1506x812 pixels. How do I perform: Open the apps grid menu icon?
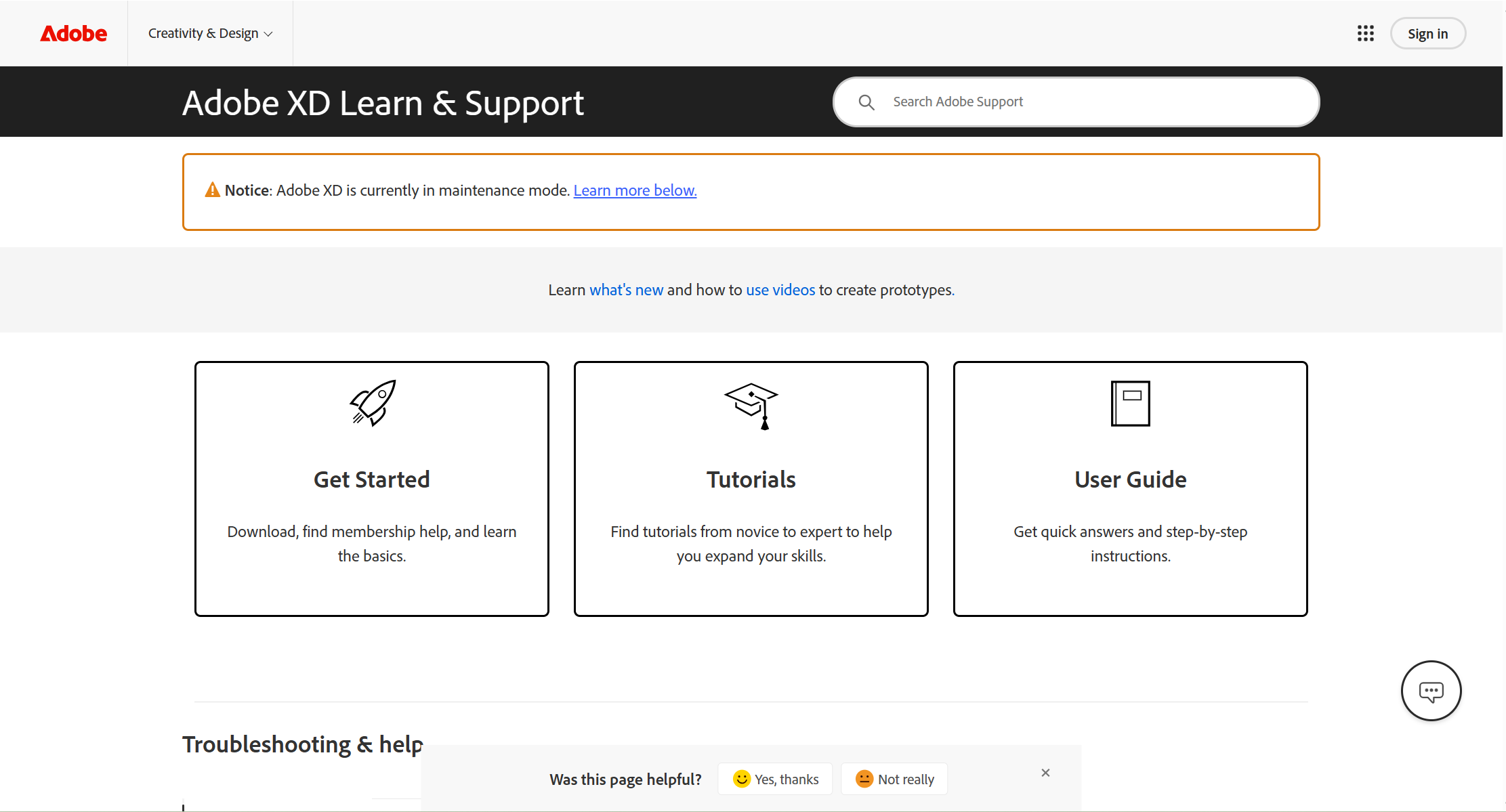click(1365, 33)
